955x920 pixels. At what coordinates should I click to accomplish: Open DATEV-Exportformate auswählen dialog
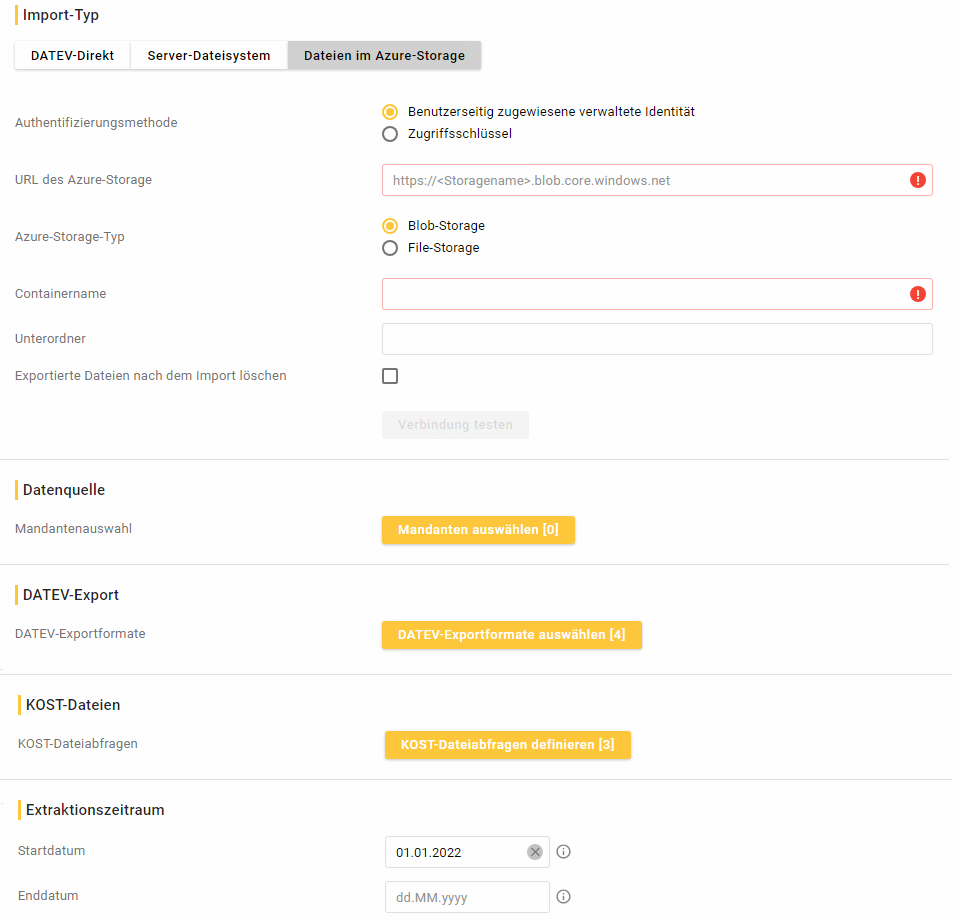pos(511,635)
